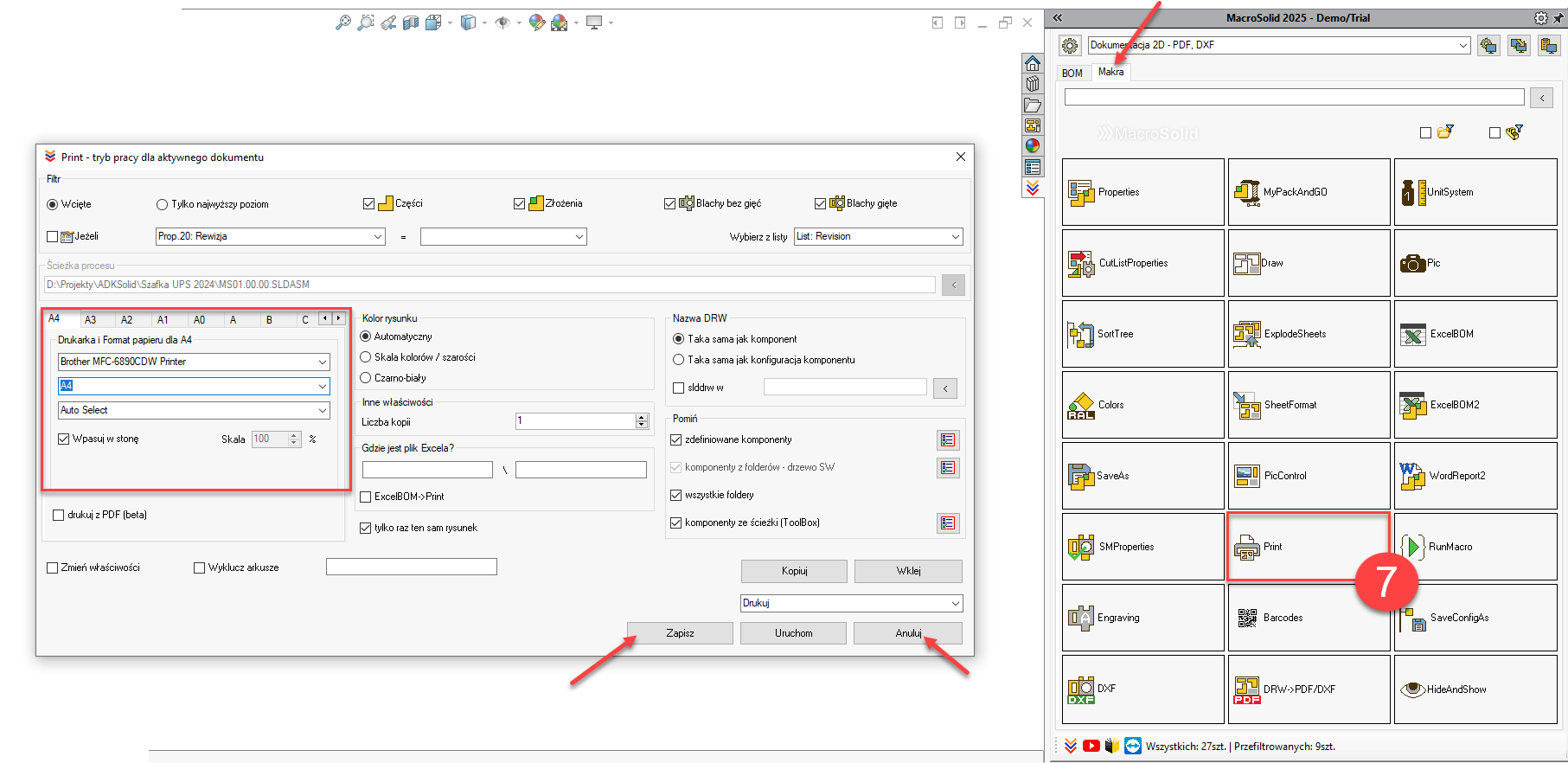Click the Print macro tile
Image resolution: width=1568 pixels, height=763 pixels.
click(x=1309, y=547)
